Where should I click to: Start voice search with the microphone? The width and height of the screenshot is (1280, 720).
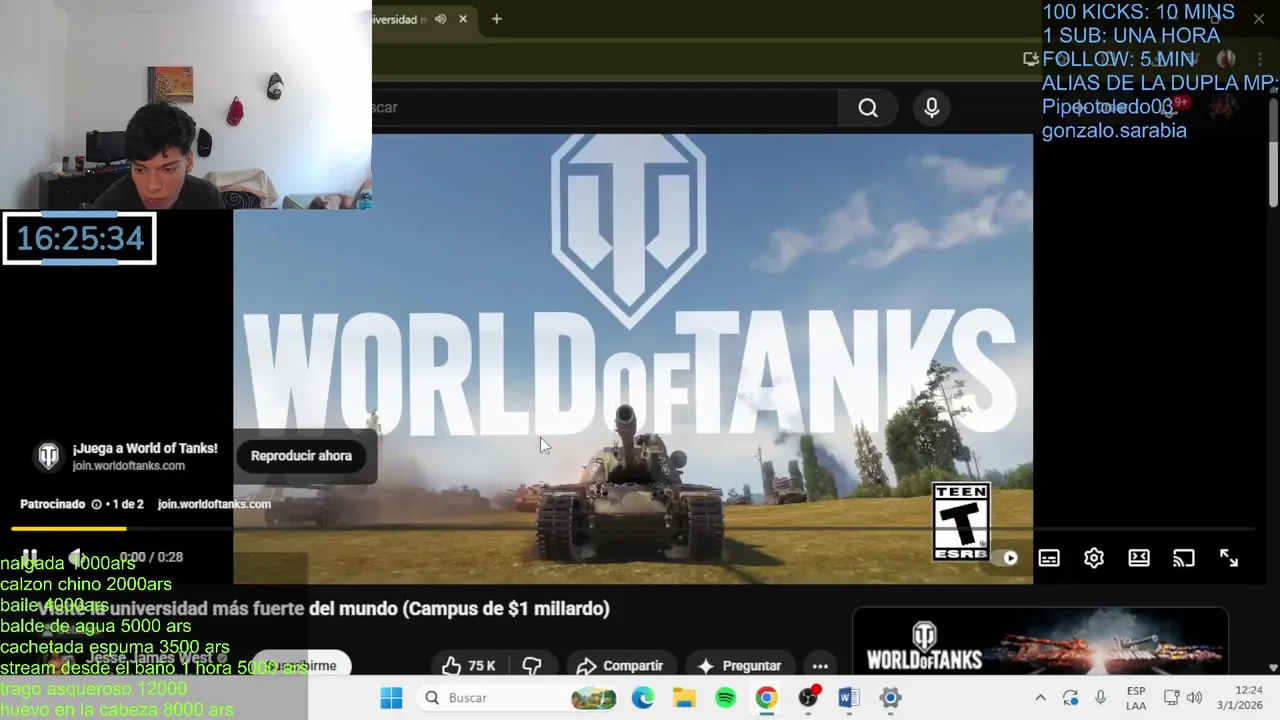point(932,108)
